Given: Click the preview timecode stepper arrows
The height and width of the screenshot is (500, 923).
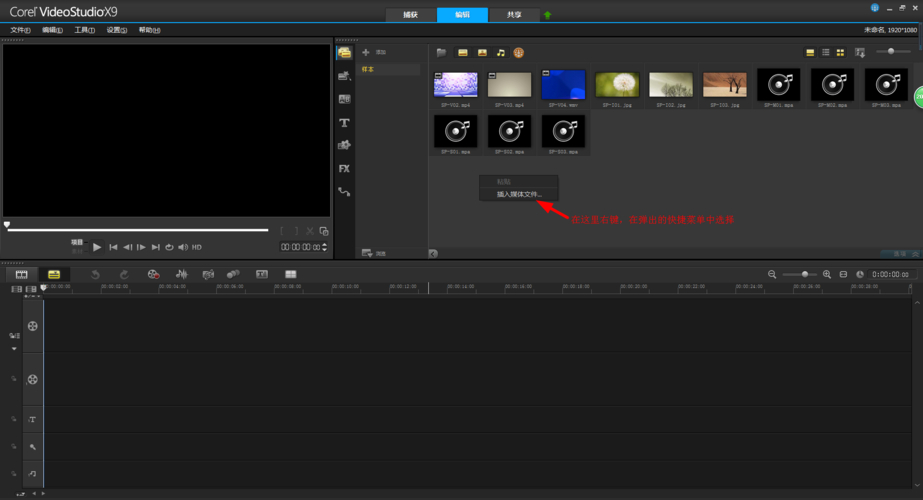Looking at the screenshot, I should (x=324, y=247).
